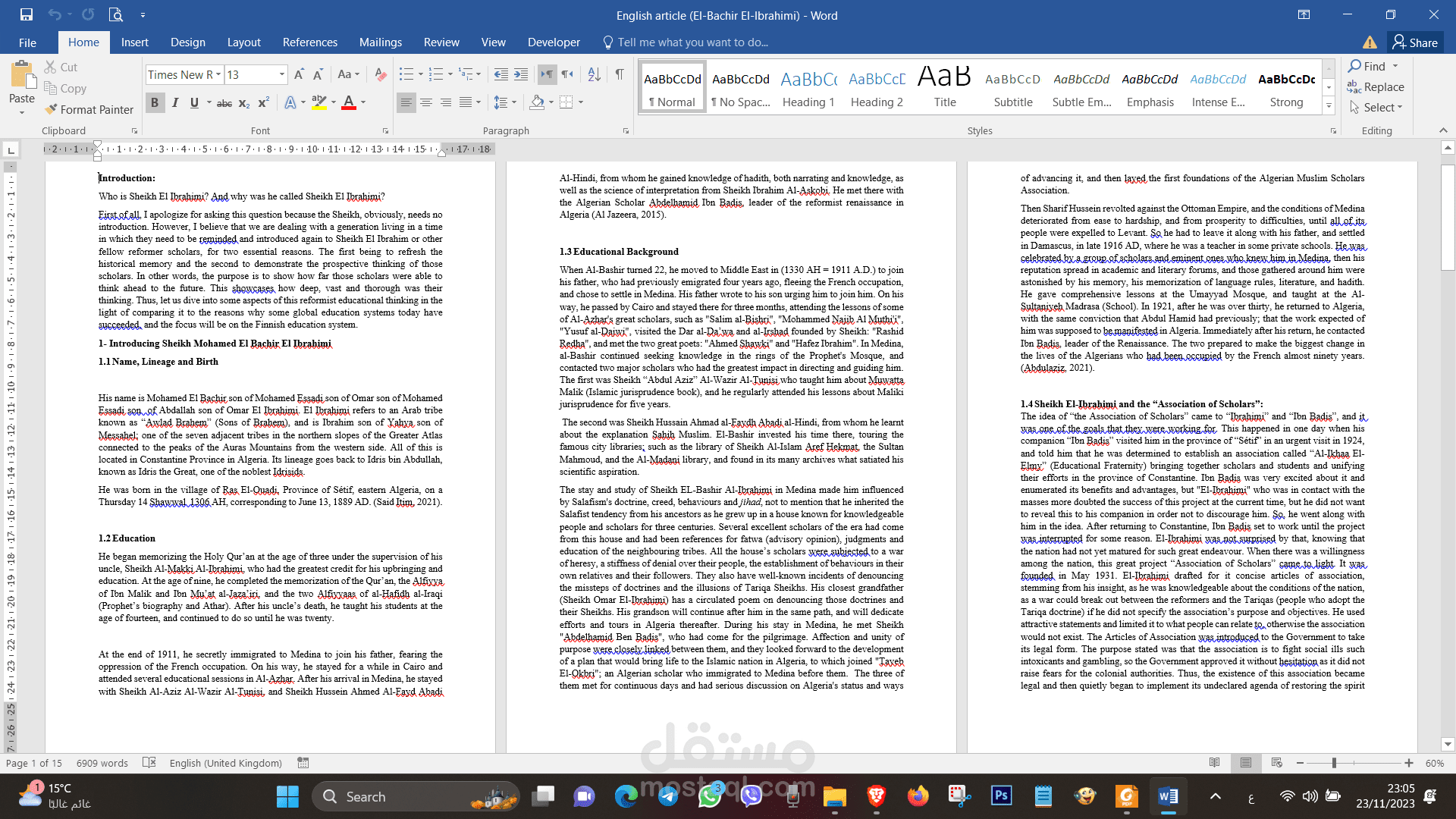Expand the Select menu in Editing
The width and height of the screenshot is (1456, 819).
point(1377,108)
